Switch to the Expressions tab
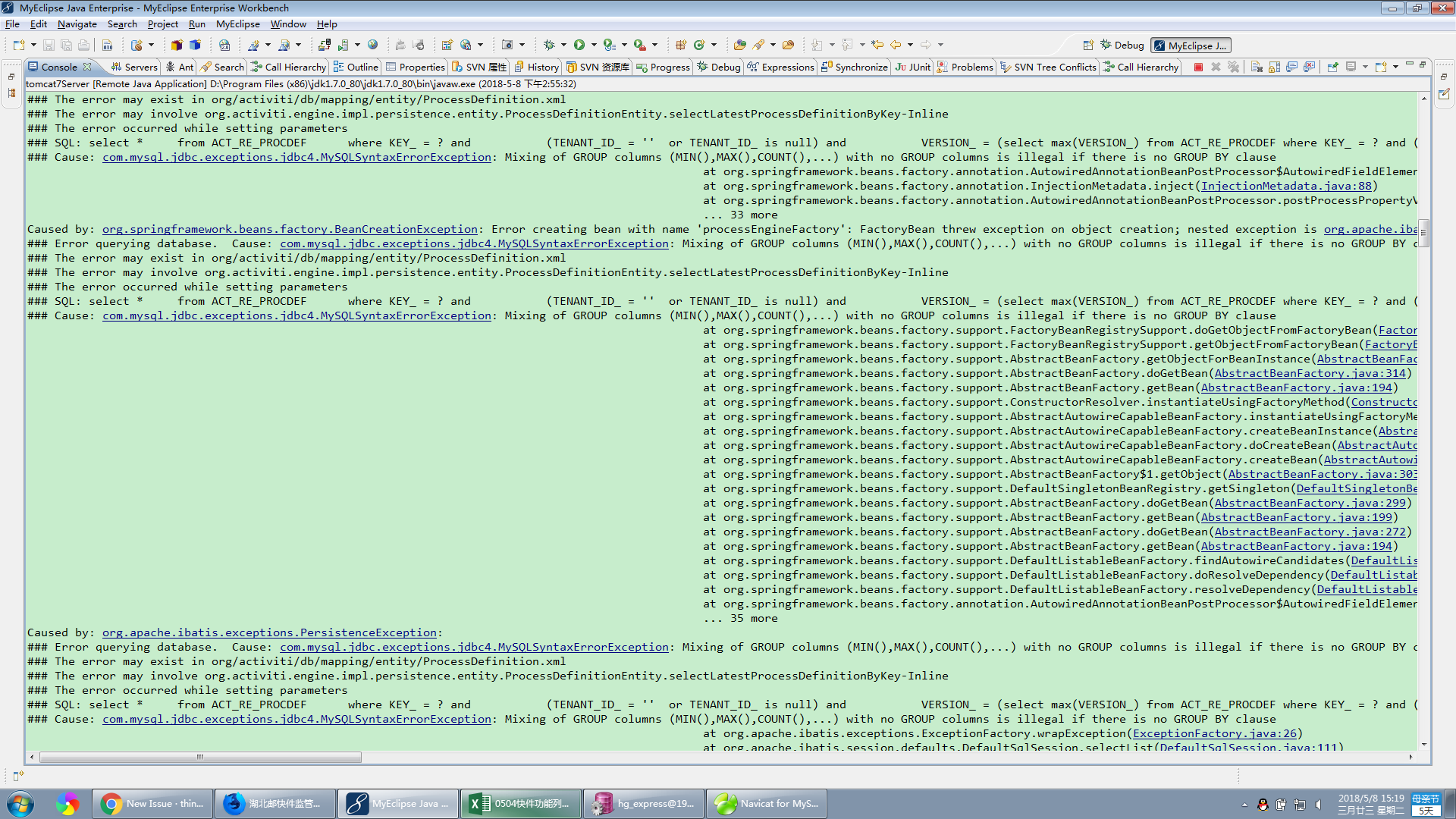 [x=780, y=67]
